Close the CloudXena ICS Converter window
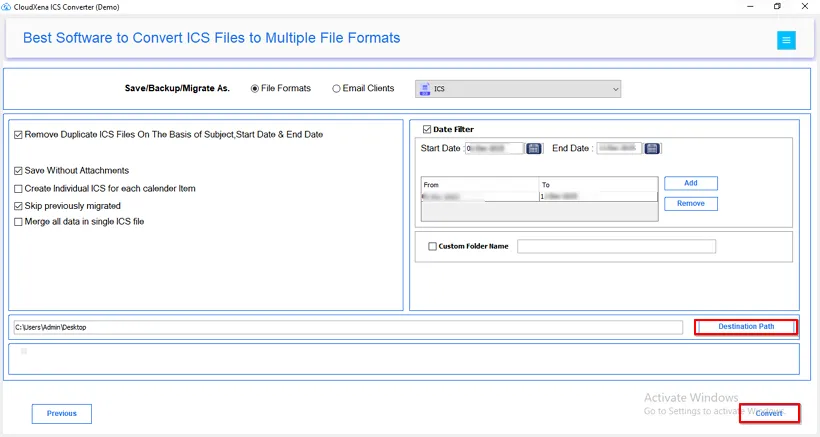 [805, 6]
